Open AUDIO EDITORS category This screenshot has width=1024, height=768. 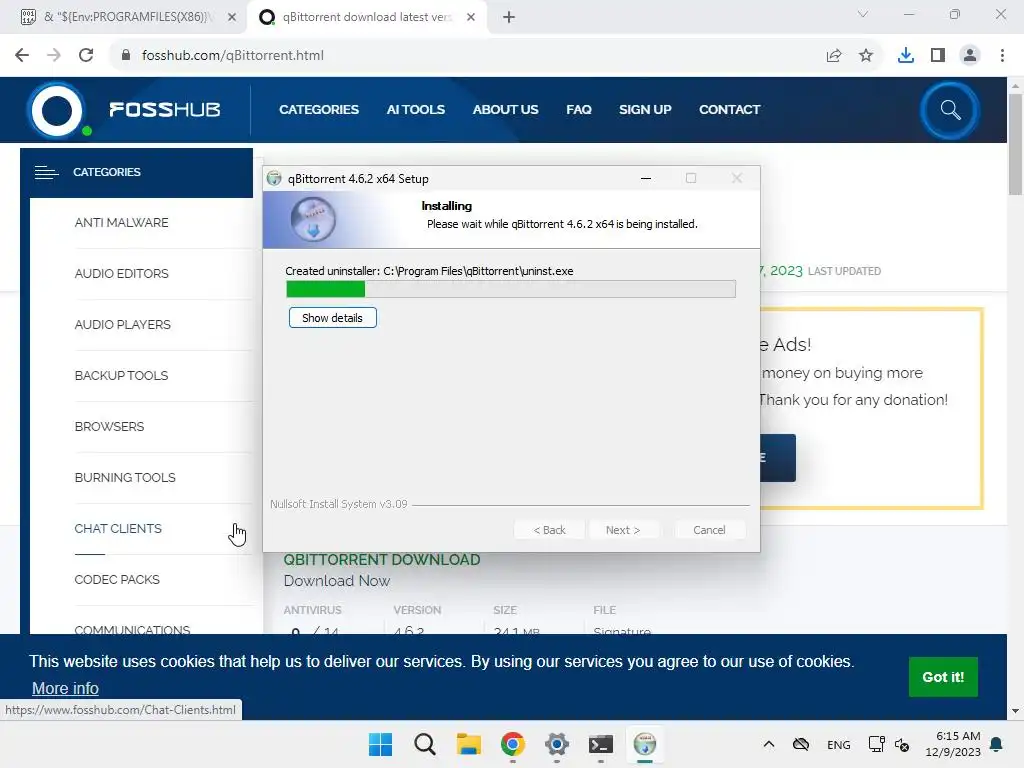121,274
